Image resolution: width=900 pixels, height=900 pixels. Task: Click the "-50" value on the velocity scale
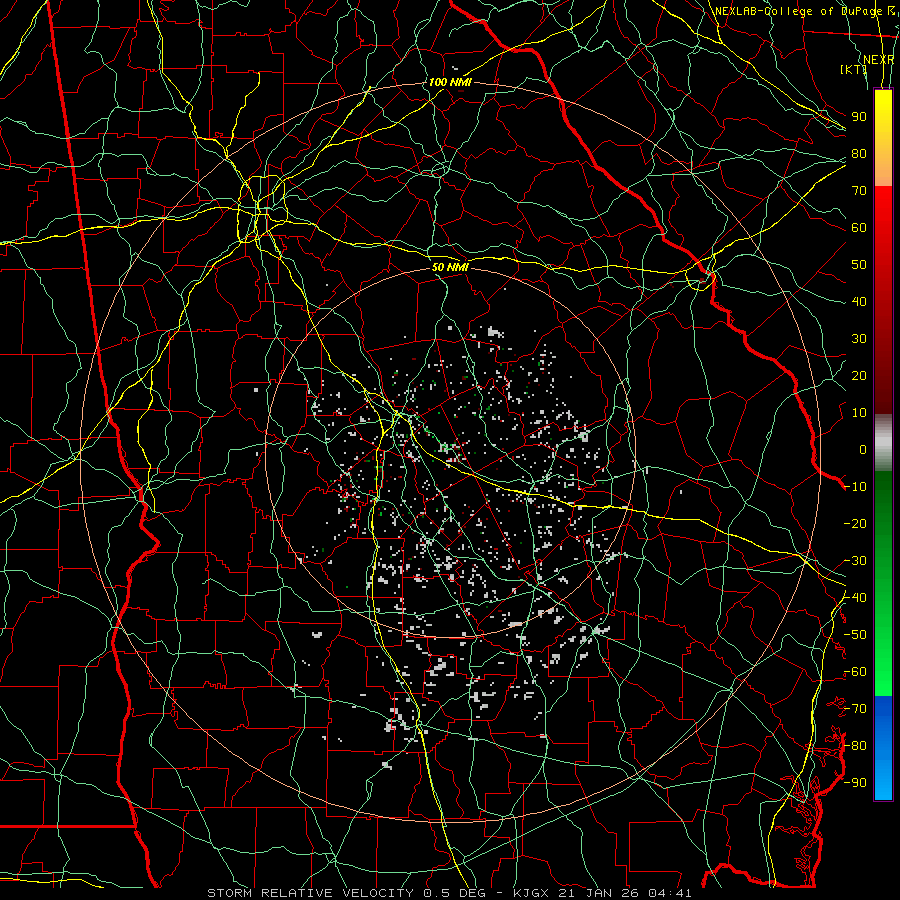click(x=855, y=635)
